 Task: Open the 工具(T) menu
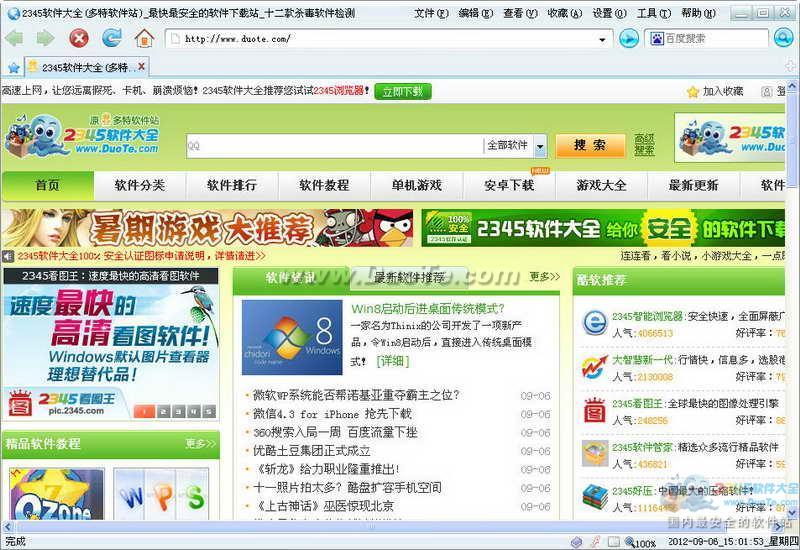[x=654, y=13]
